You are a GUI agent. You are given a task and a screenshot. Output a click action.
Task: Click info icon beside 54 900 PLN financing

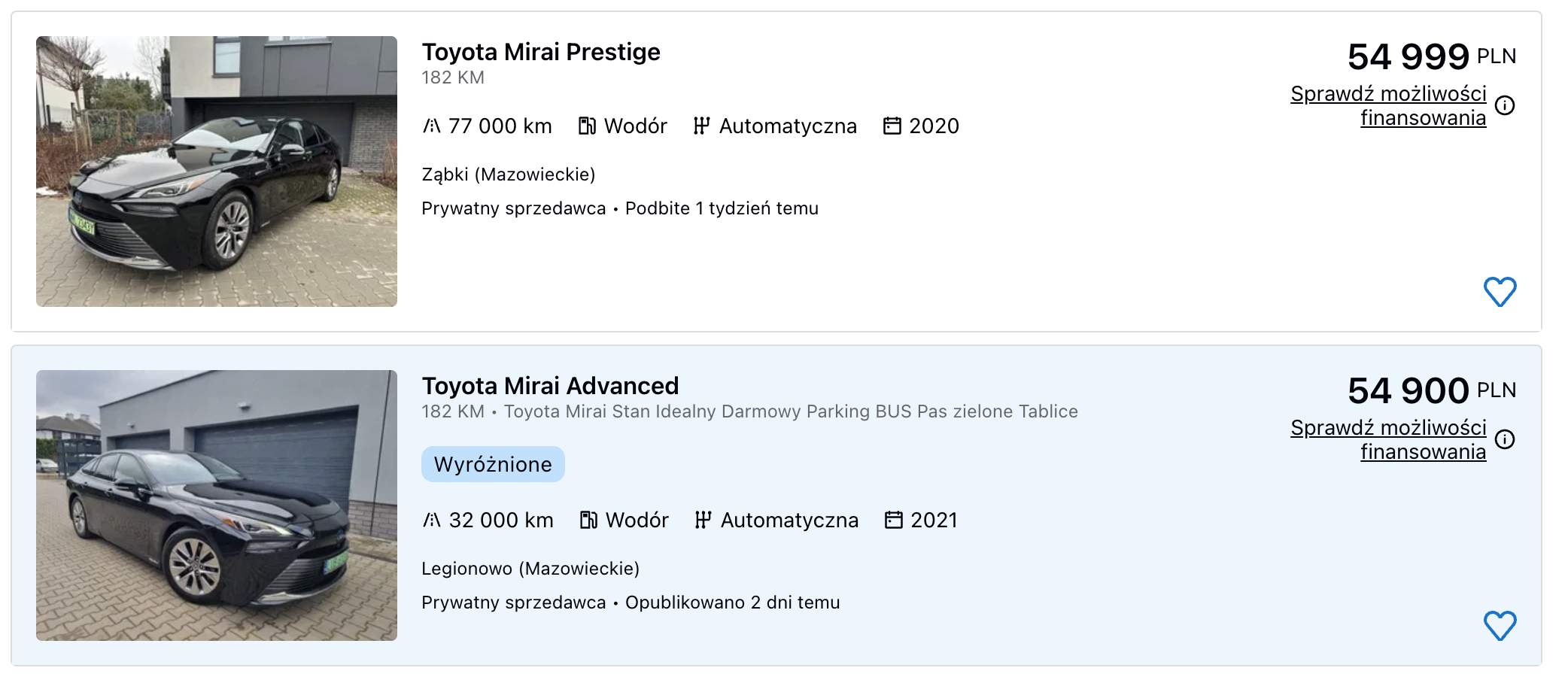pos(1505,439)
